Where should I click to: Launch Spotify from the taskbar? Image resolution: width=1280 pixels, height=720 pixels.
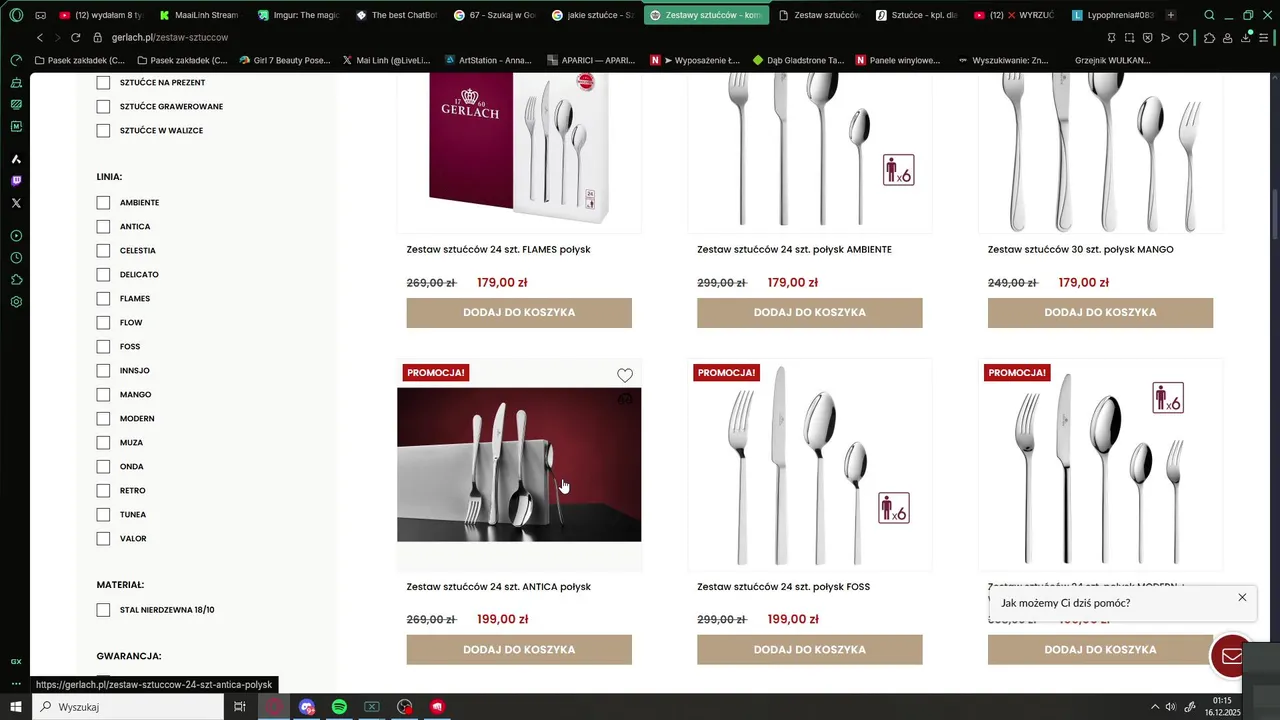tap(339, 707)
